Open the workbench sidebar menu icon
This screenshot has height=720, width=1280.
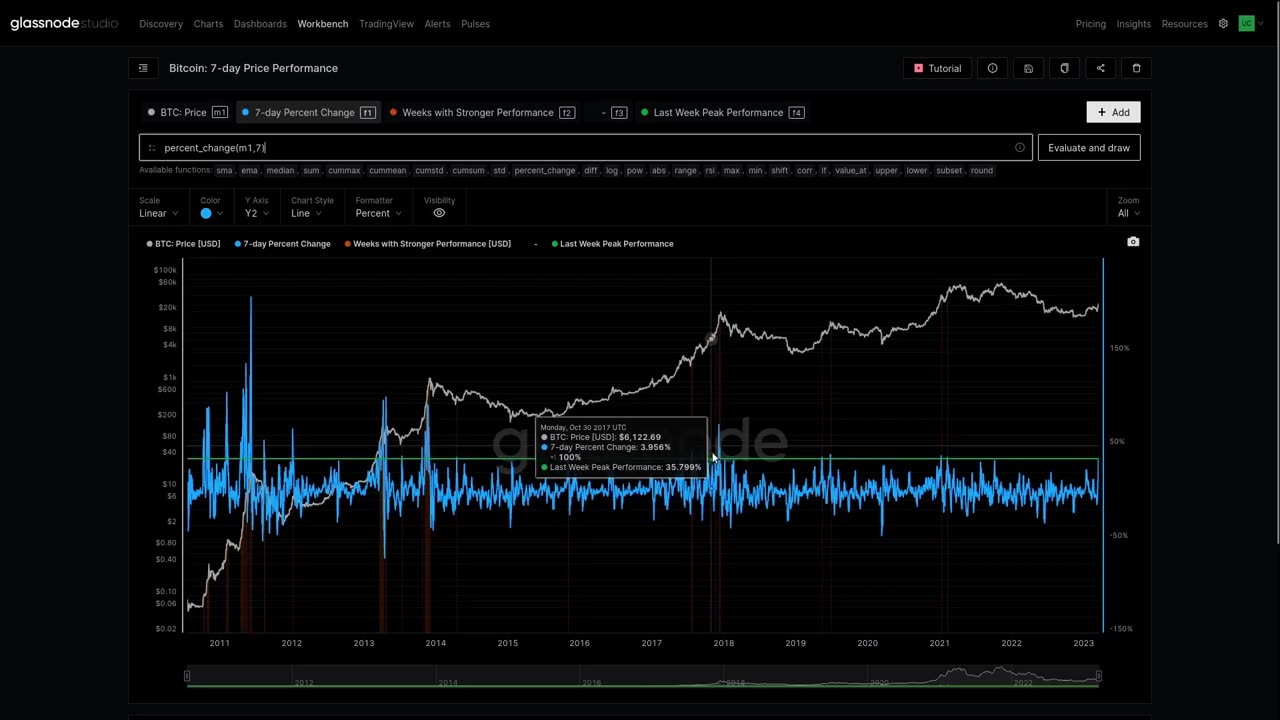pos(143,68)
